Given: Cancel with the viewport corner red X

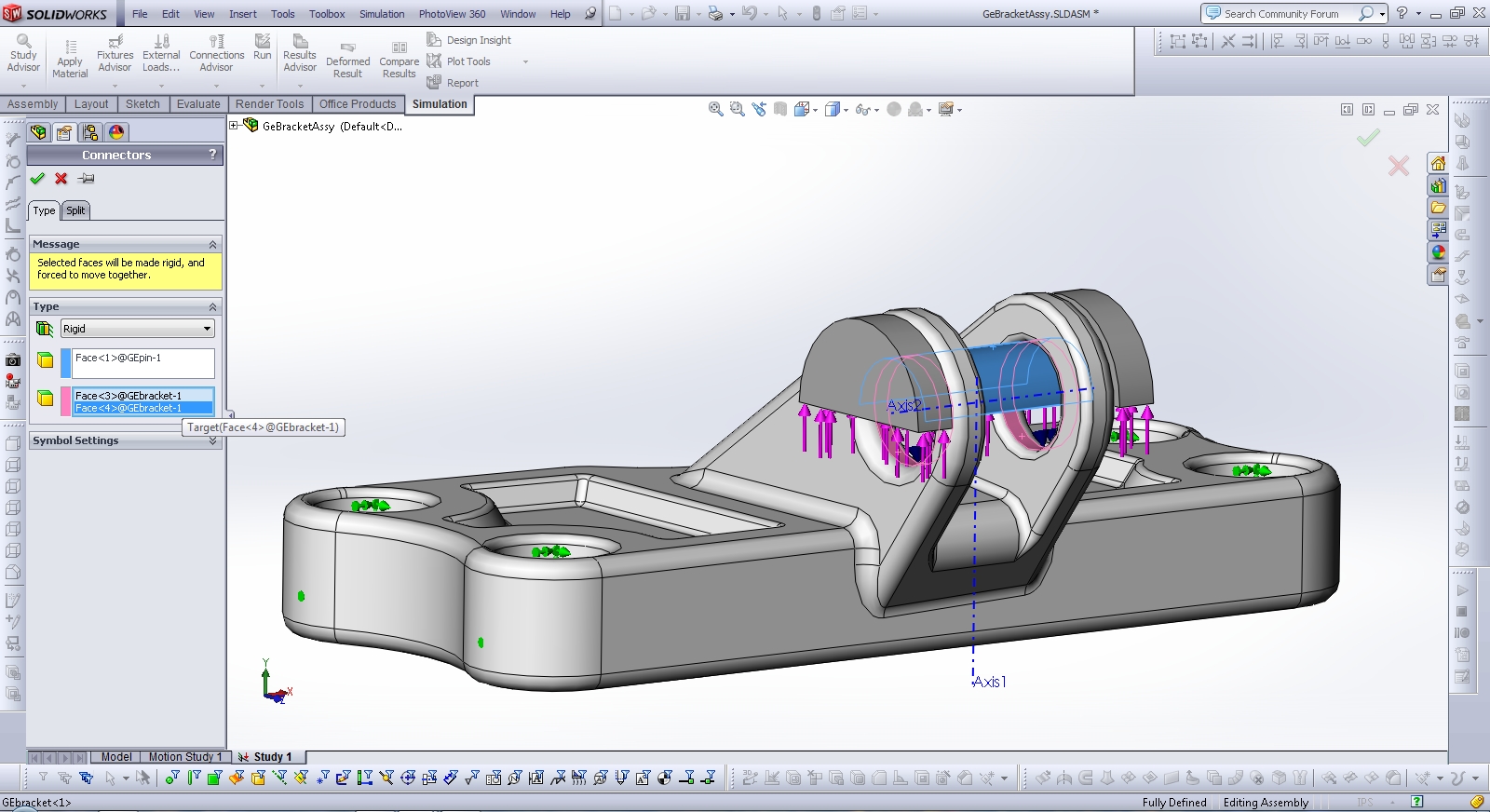Looking at the screenshot, I should (1399, 166).
